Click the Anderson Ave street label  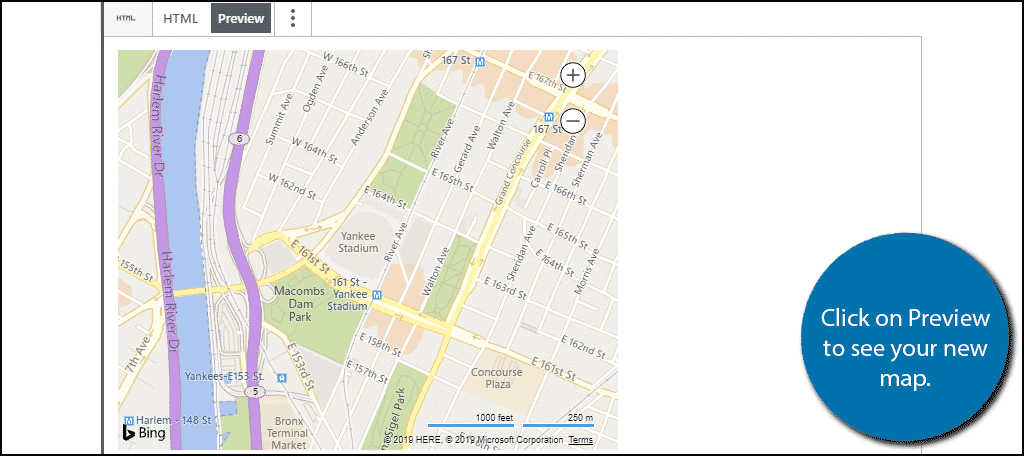pyautogui.click(x=369, y=116)
